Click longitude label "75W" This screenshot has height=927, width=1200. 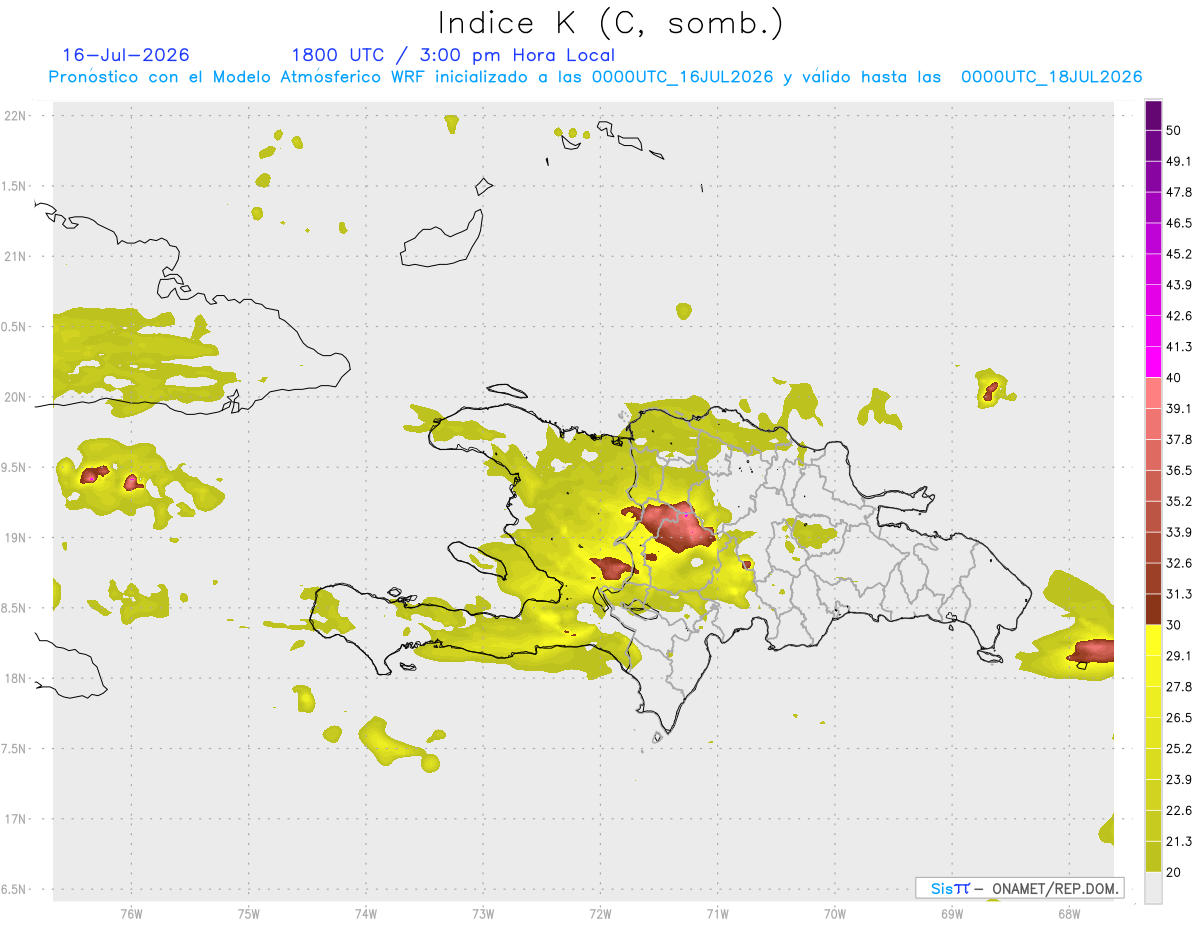point(248,913)
